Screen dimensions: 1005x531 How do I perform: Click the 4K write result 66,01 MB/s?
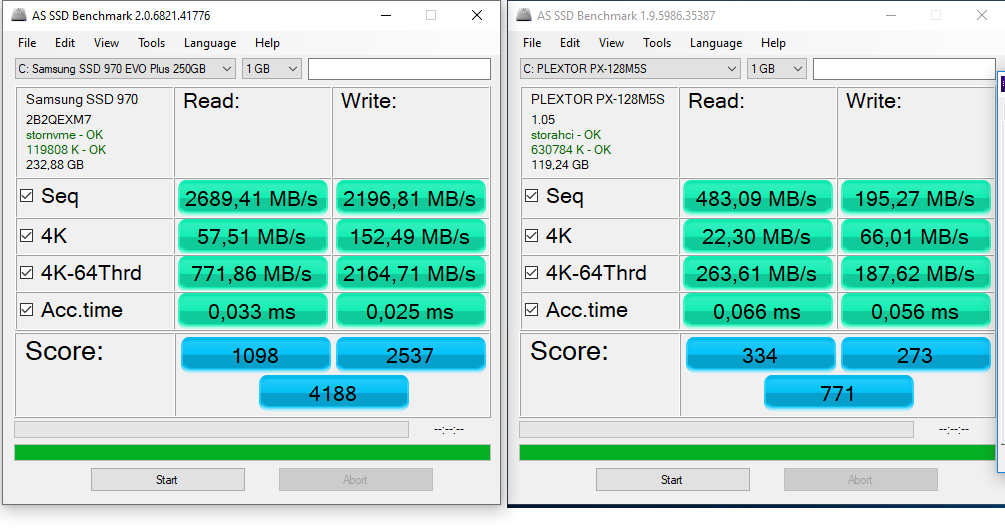pos(916,236)
